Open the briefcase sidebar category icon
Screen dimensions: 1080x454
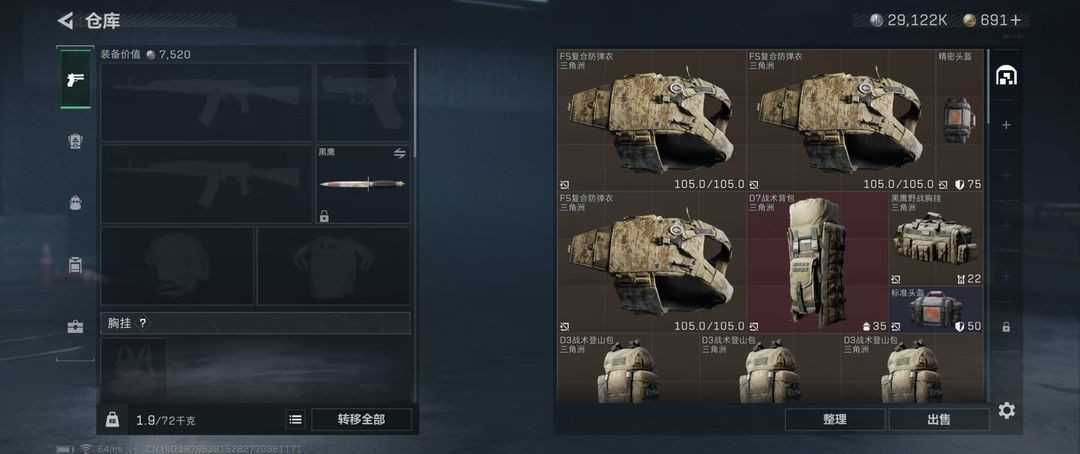point(75,327)
